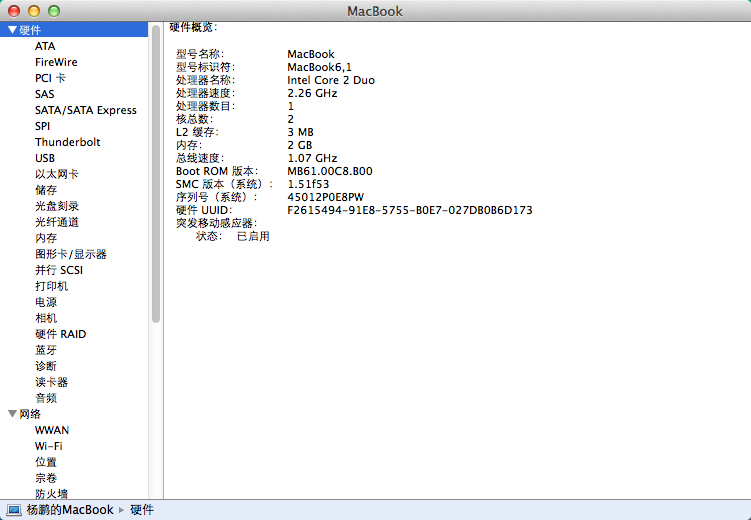Viewport: 751px width, 520px height.
Task: Click the 硬件概览 heading
Action: [x=193, y=27]
